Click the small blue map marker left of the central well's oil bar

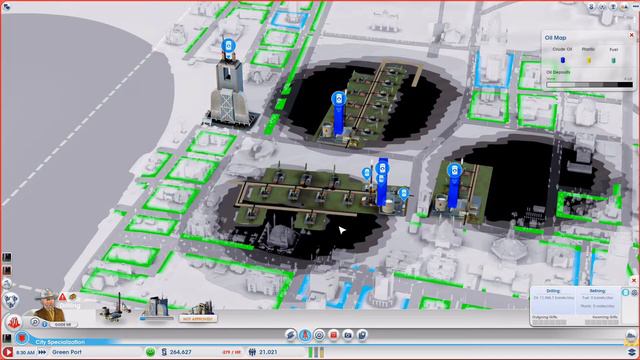pyautogui.click(x=367, y=174)
